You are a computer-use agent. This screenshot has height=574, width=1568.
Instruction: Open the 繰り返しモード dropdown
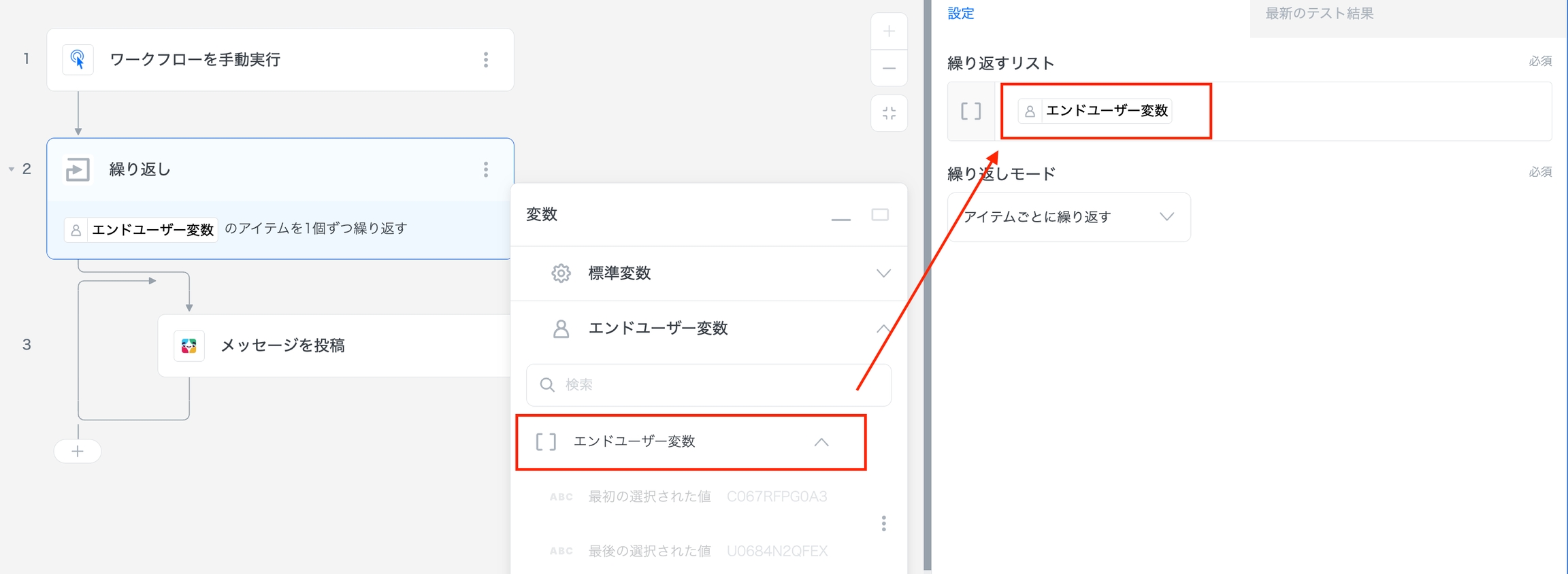[1068, 217]
